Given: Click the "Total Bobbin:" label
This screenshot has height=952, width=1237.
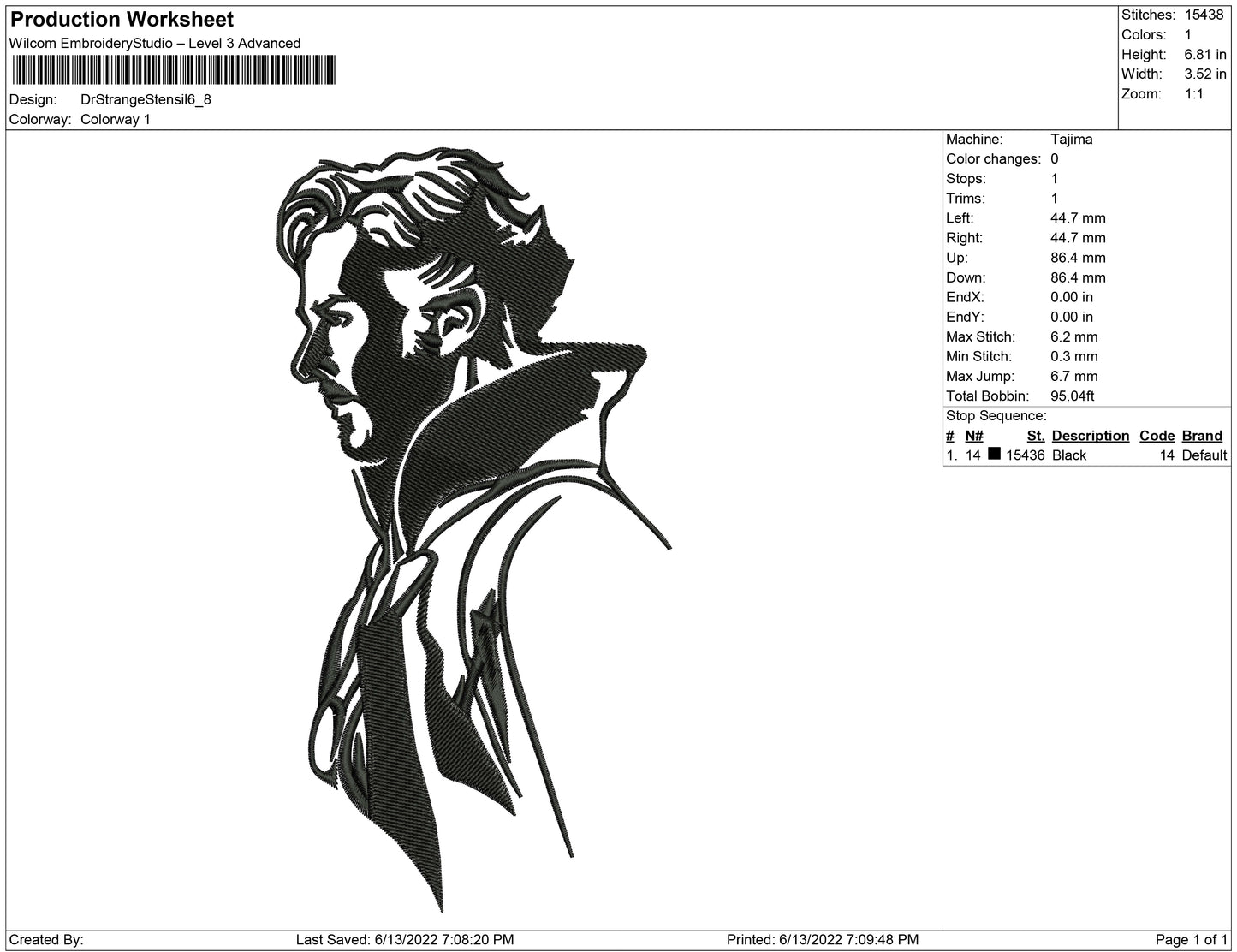Looking at the screenshot, I should (x=987, y=396).
